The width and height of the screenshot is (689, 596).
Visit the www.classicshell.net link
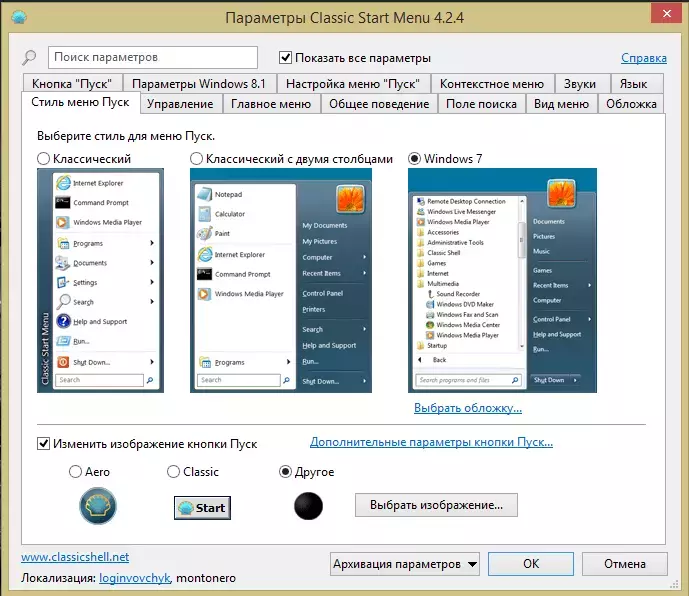click(x=75, y=557)
